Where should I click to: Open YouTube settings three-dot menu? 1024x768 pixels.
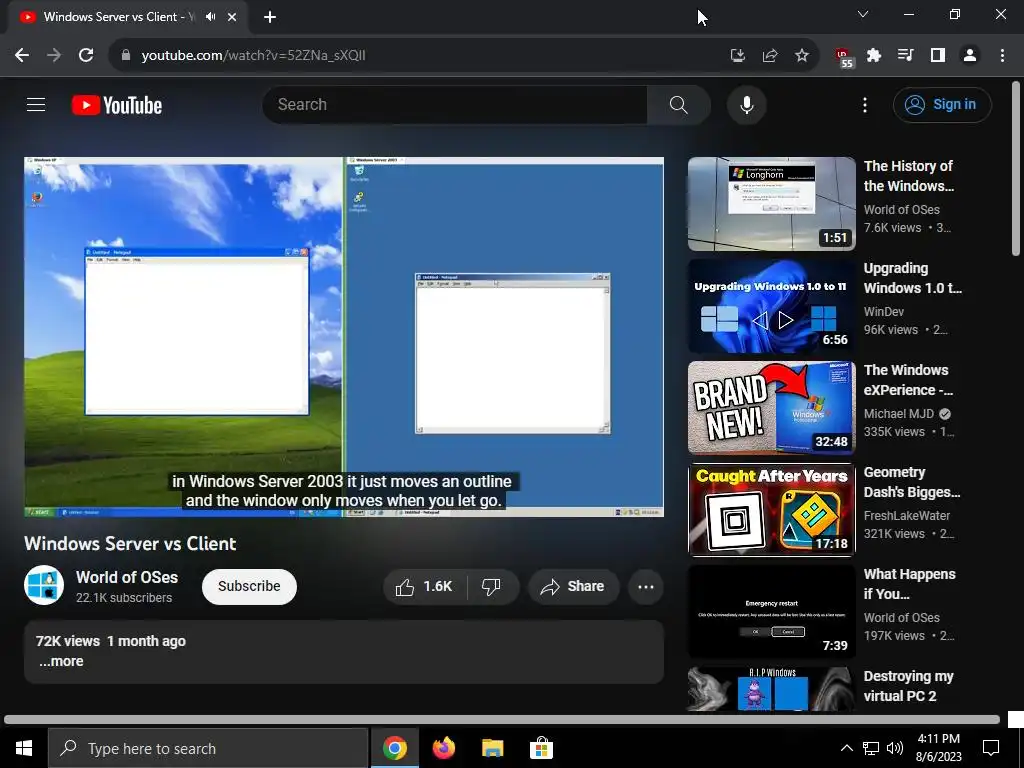[x=865, y=104]
